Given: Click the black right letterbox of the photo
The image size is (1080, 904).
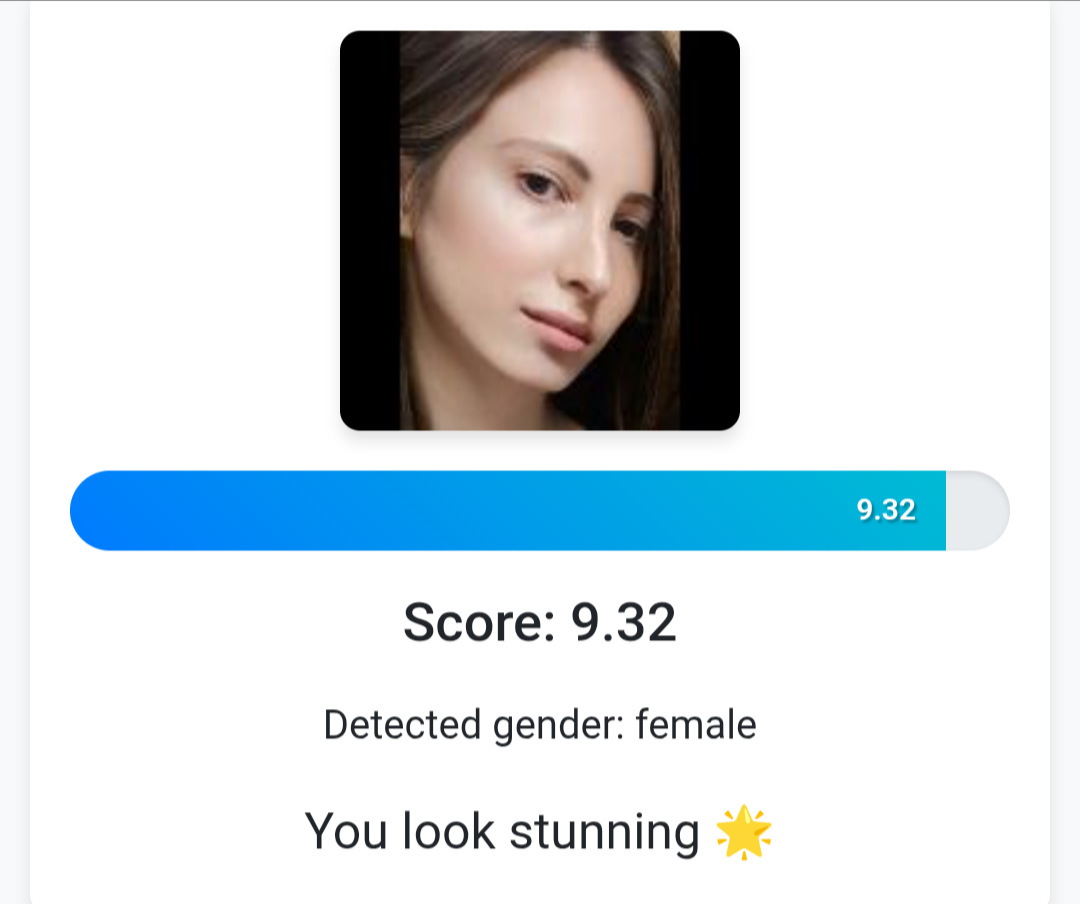Looking at the screenshot, I should (x=709, y=231).
